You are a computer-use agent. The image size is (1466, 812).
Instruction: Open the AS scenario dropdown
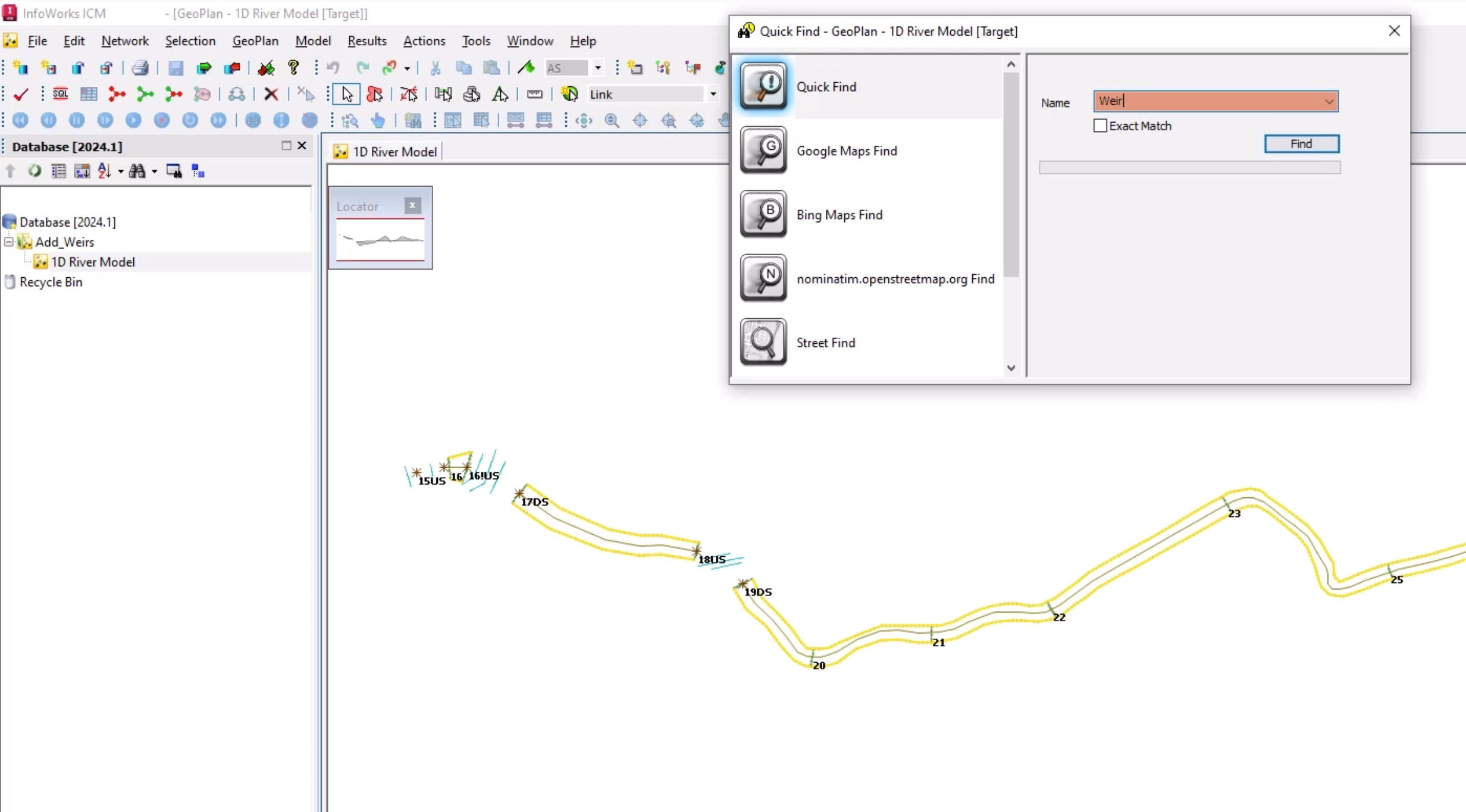coord(598,68)
